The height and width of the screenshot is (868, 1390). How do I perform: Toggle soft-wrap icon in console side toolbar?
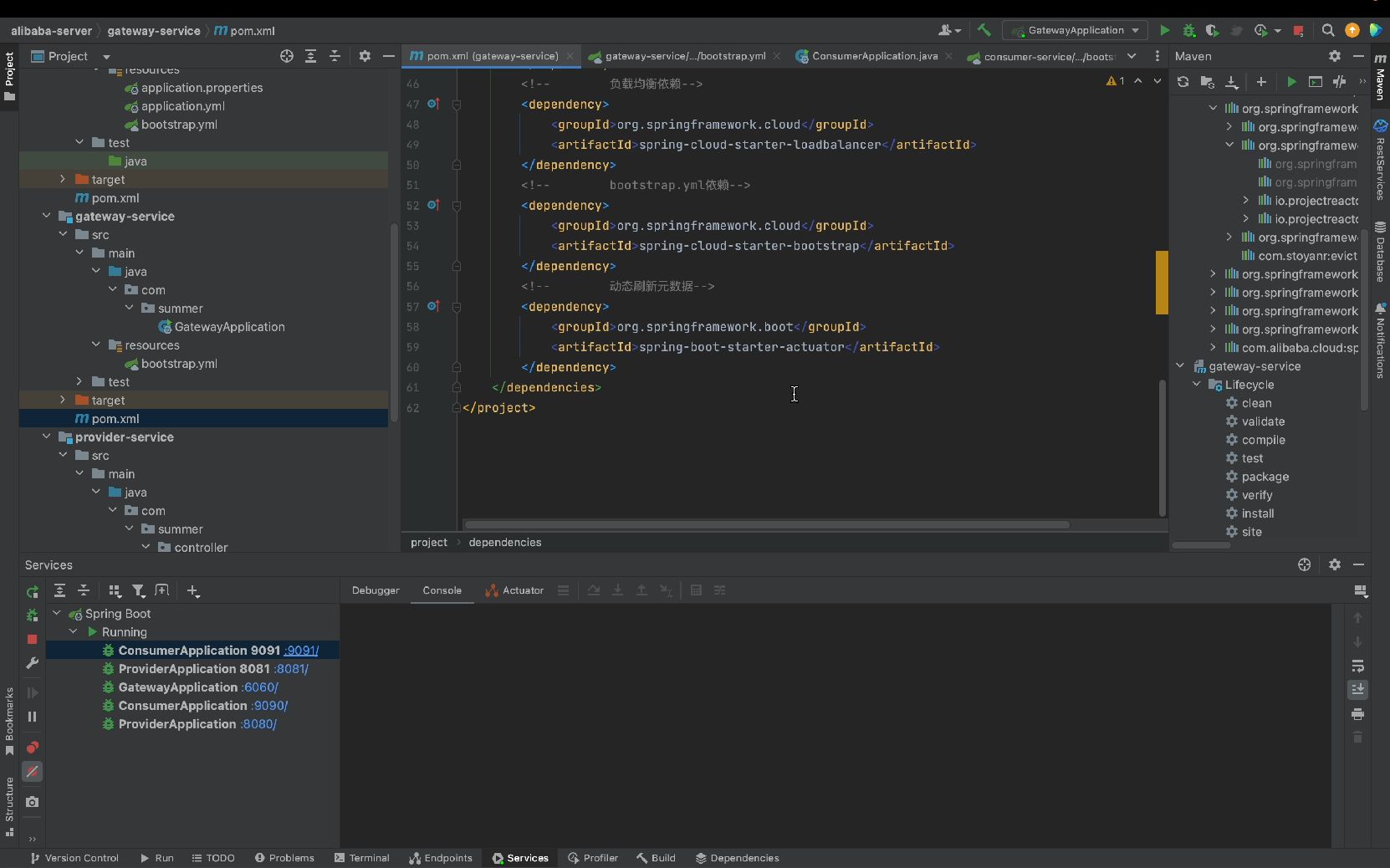(x=1357, y=666)
